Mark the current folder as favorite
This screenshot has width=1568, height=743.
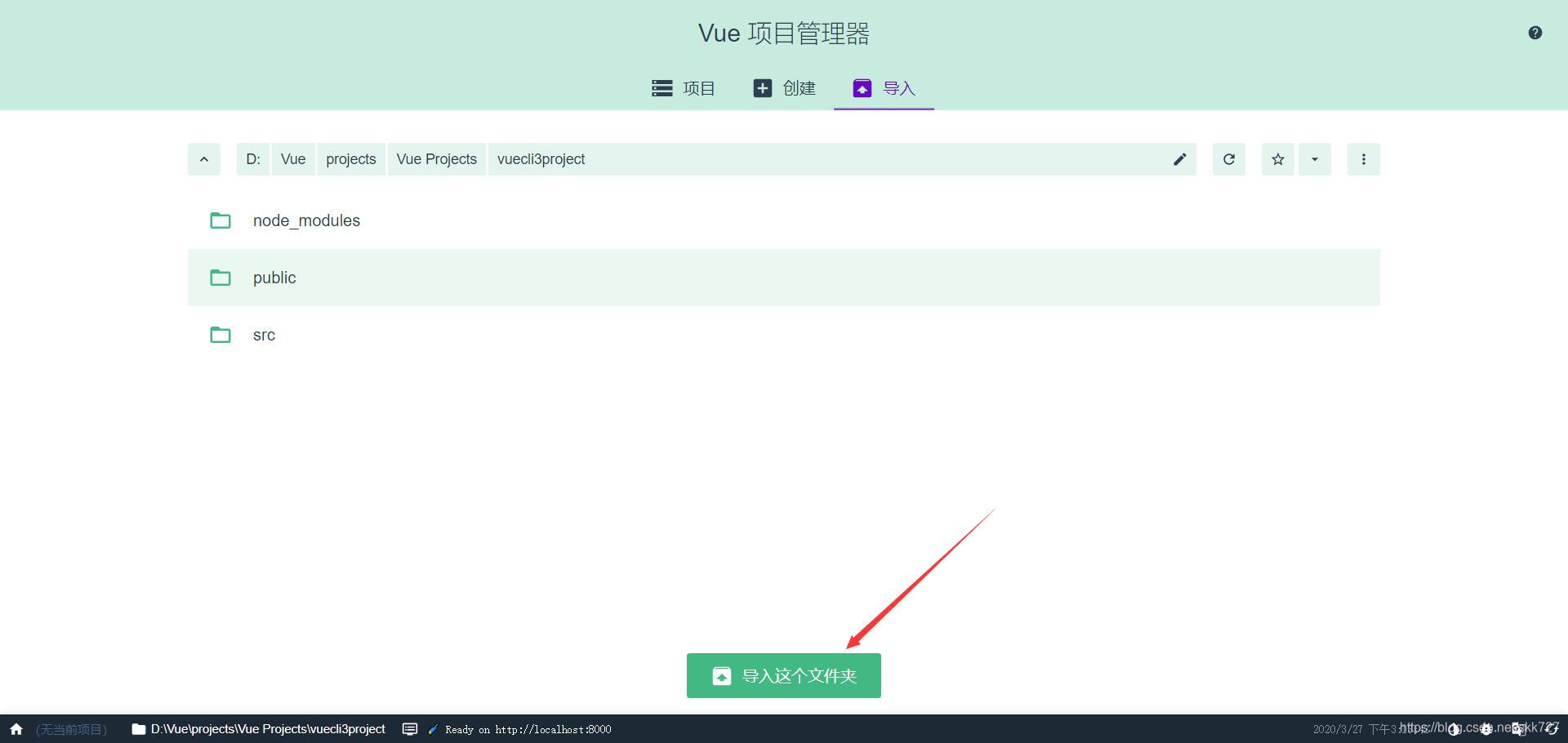pos(1278,159)
